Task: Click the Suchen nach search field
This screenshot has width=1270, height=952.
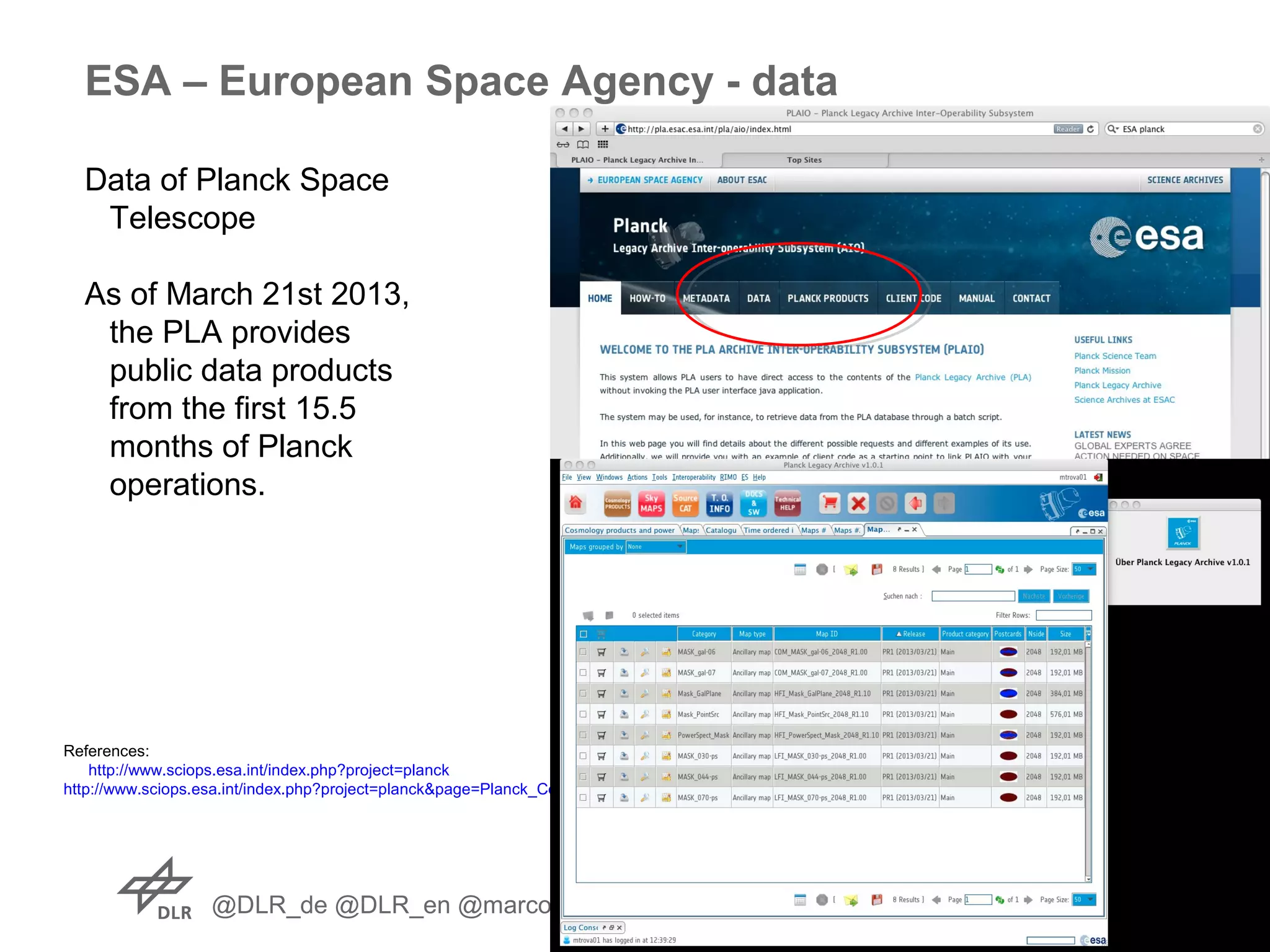Action: point(973,596)
